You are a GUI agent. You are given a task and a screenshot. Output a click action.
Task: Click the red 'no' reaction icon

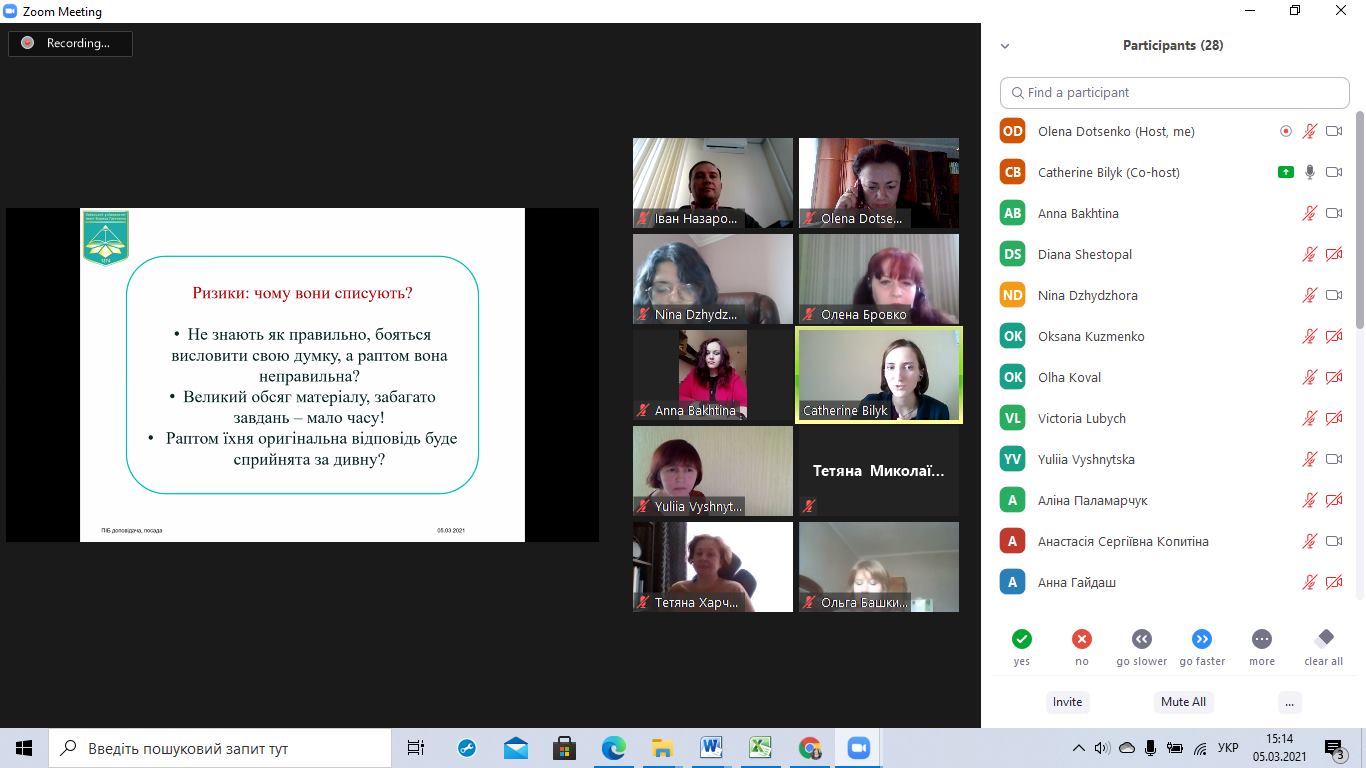[x=1081, y=639]
